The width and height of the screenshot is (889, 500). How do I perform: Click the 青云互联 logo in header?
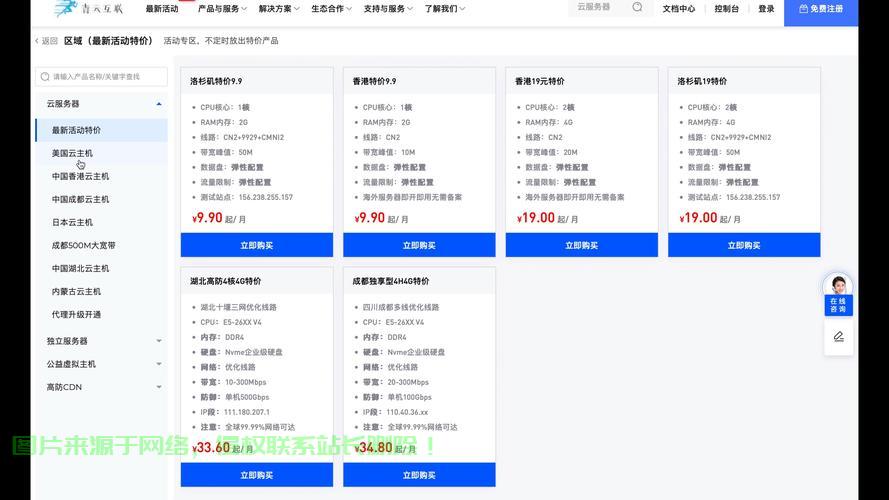tap(88, 9)
